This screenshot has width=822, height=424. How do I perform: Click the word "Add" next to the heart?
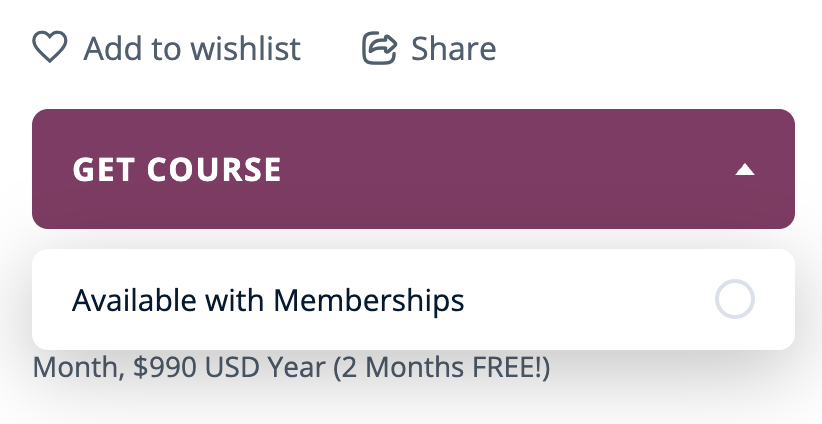111,48
